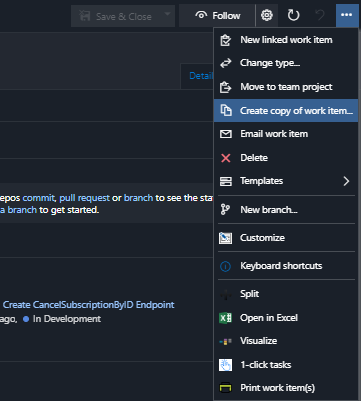The image size is (361, 401).
Task: Choose 1-click tasks entry
Action: pos(286,365)
